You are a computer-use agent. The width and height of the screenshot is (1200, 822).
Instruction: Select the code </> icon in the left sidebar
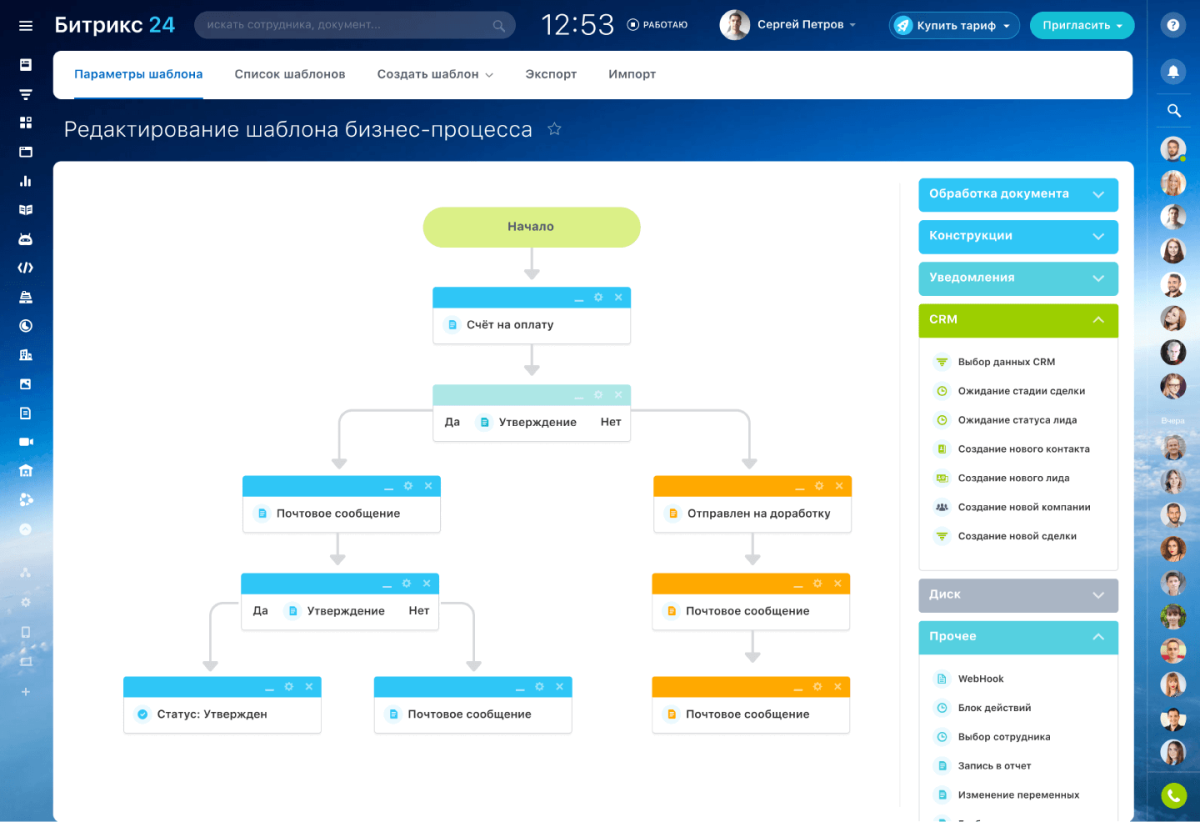25,267
